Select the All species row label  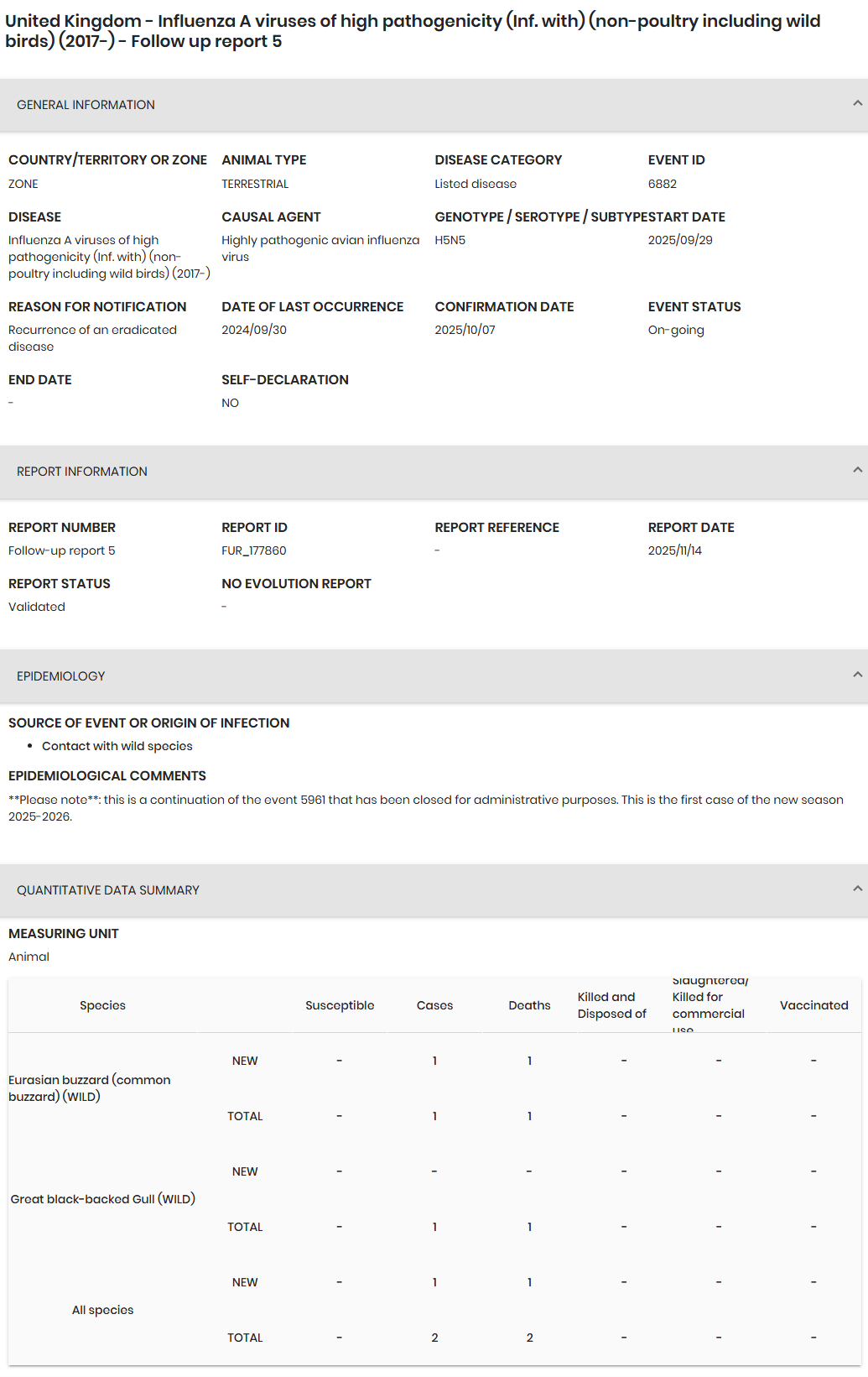point(102,1310)
